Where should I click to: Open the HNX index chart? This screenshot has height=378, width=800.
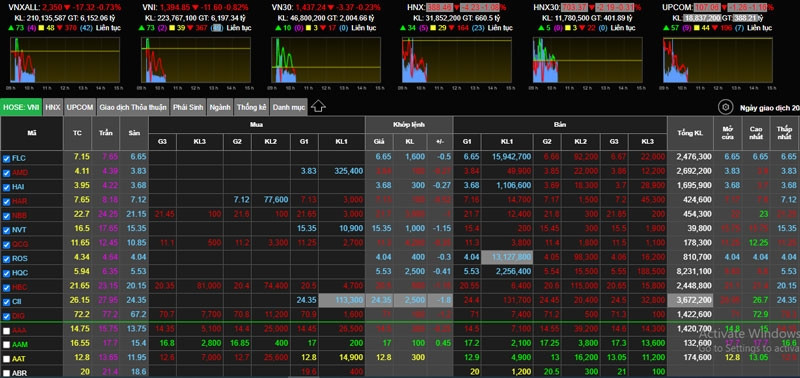(x=457, y=60)
